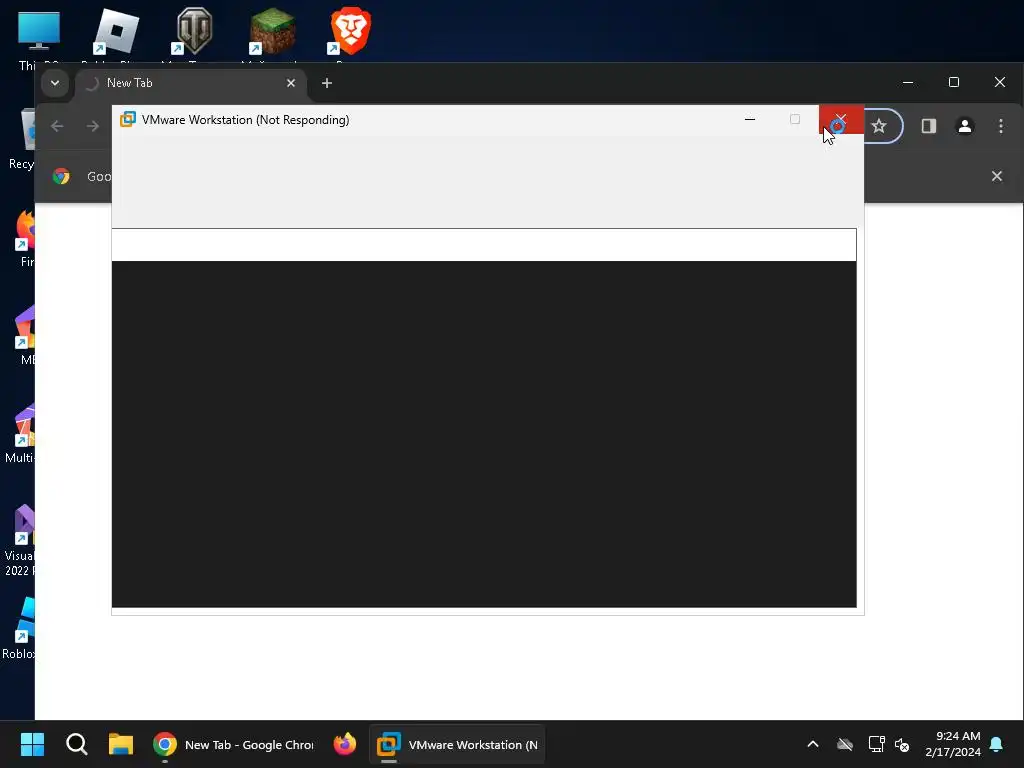
Task: Select the New Tab tab in Chrome
Action: (189, 83)
